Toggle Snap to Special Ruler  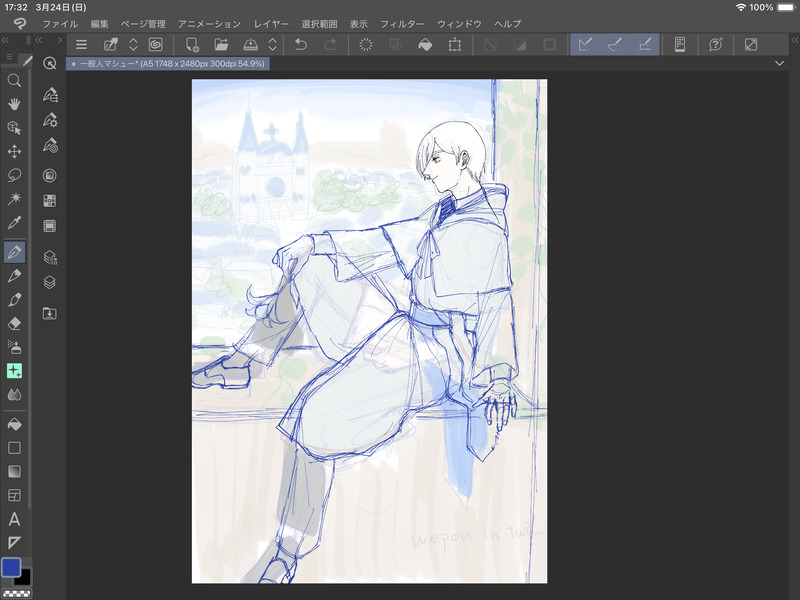615,44
